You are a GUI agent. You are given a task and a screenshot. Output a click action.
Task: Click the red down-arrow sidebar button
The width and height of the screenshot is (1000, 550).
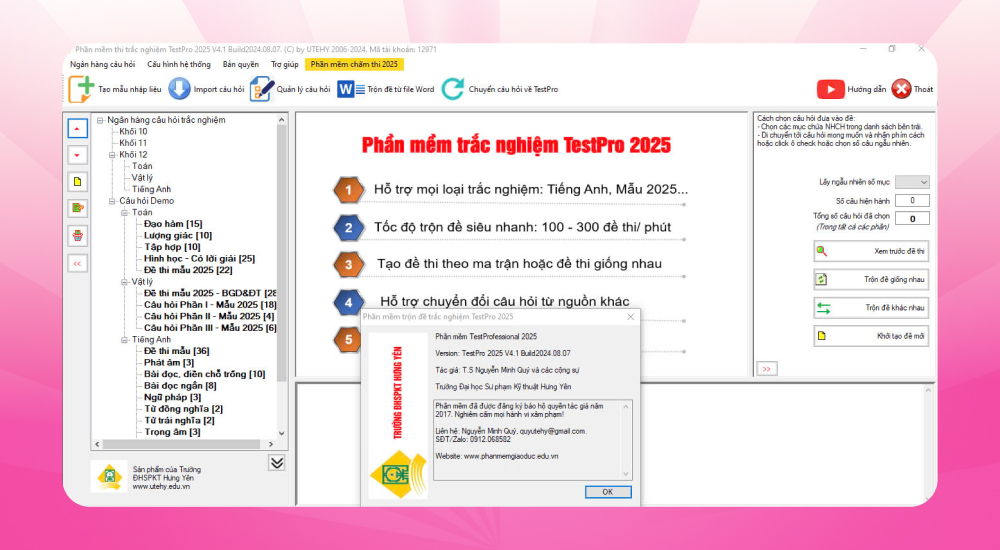(x=77, y=155)
